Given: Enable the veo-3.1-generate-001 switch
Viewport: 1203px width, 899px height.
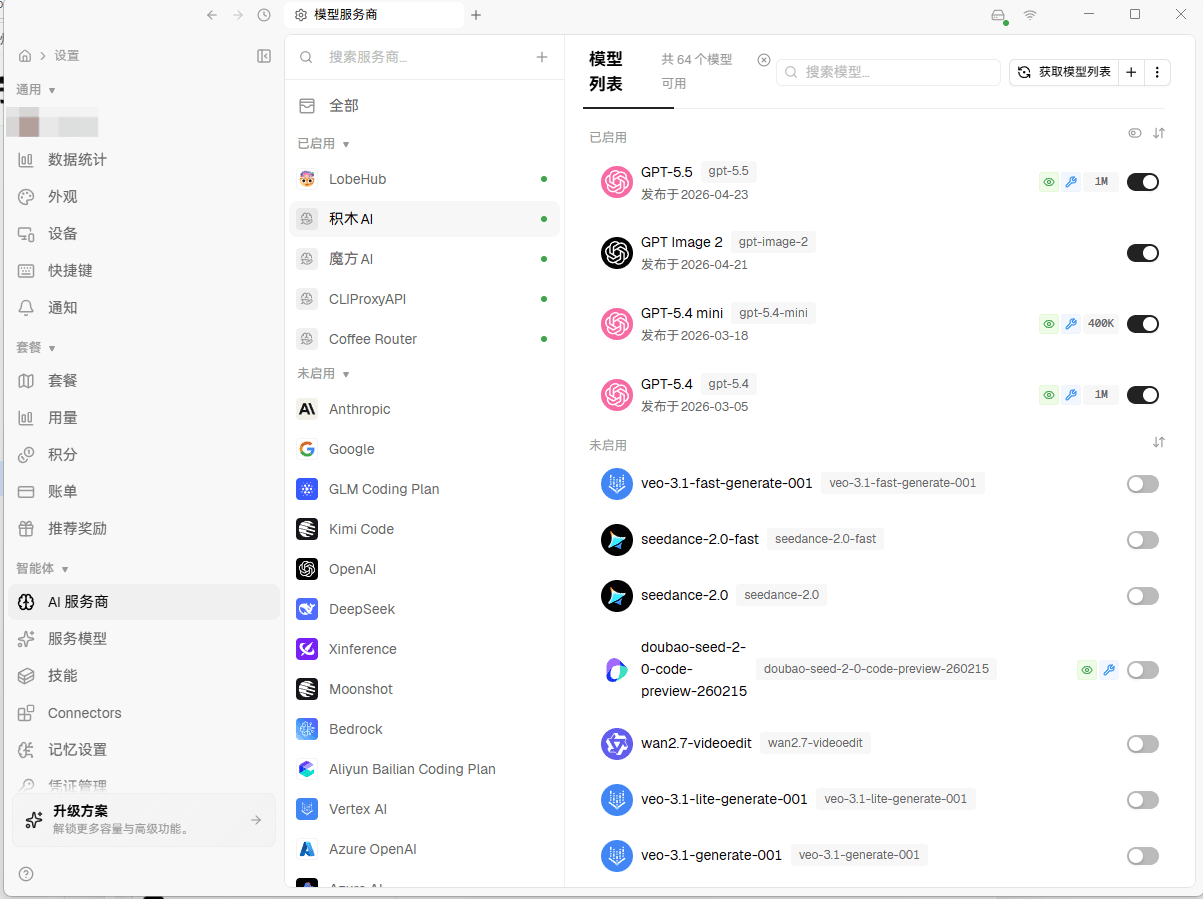Looking at the screenshot, I should coord(1143,856).
